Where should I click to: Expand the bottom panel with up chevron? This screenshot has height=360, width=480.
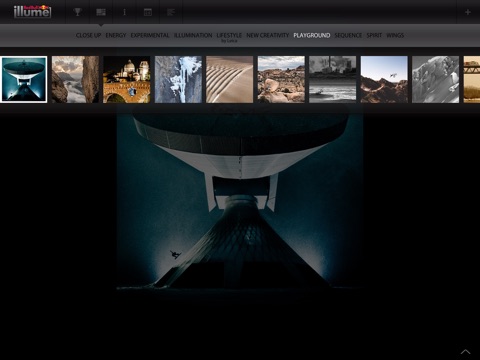point(466,351)
